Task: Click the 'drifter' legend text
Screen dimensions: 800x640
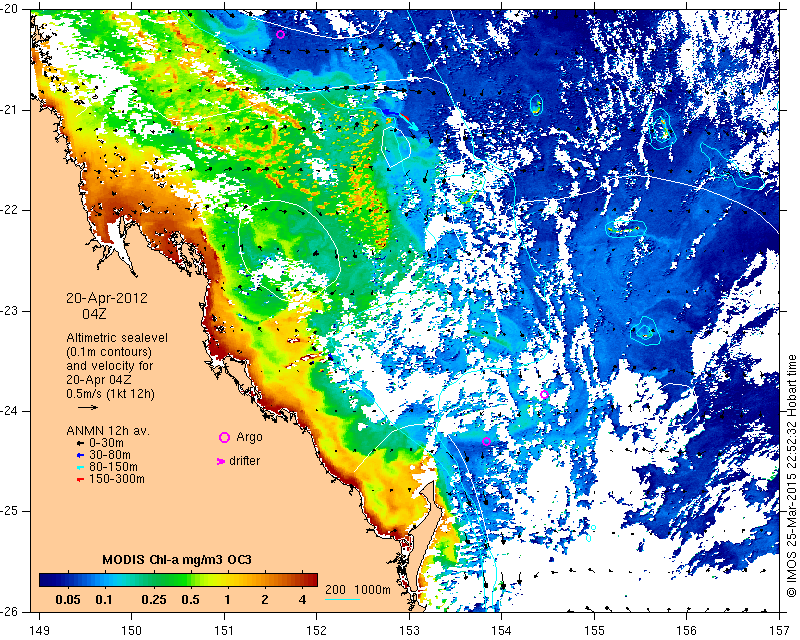Action: coord(244,461)
